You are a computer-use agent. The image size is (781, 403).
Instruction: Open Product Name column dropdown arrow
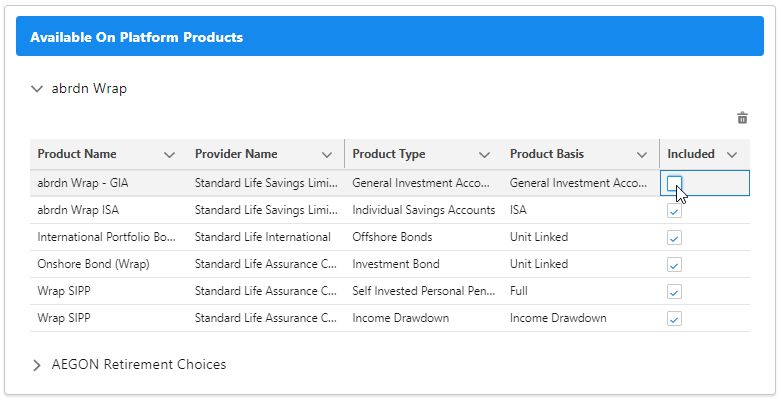click(169, 155)
